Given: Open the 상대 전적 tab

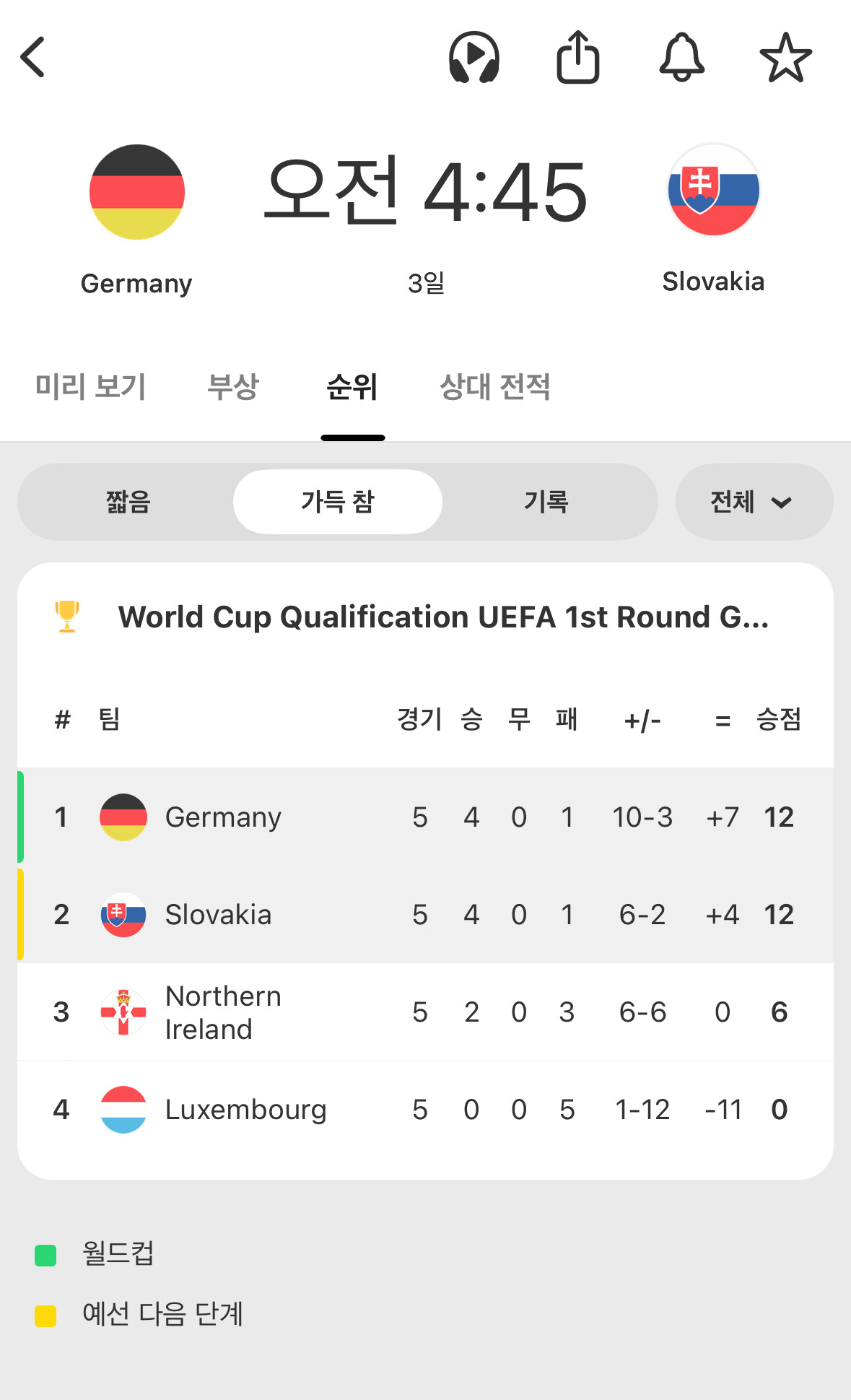Looking at the screenshot, I should 495,387.
